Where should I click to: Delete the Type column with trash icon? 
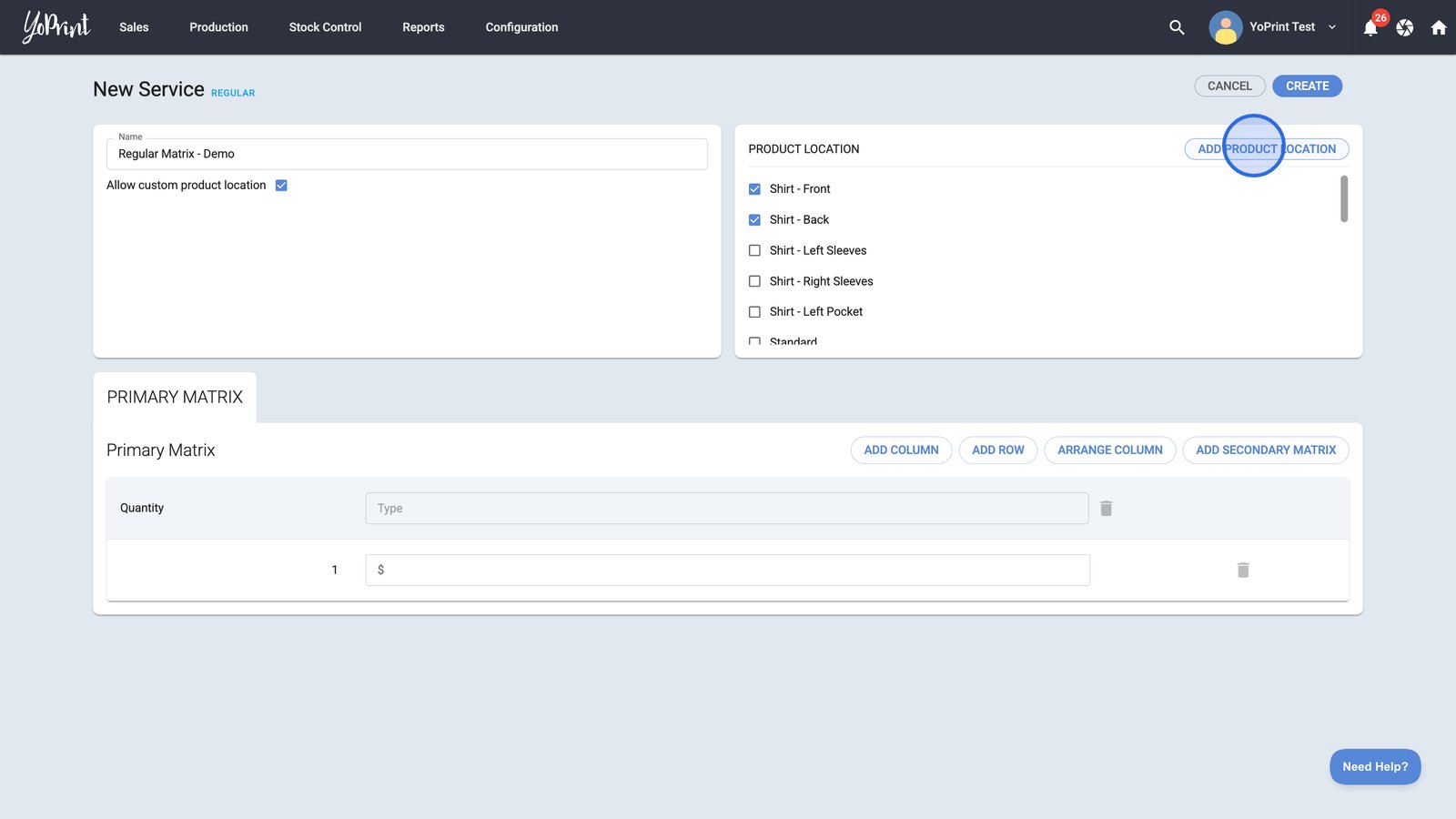tap(1106, 509)
